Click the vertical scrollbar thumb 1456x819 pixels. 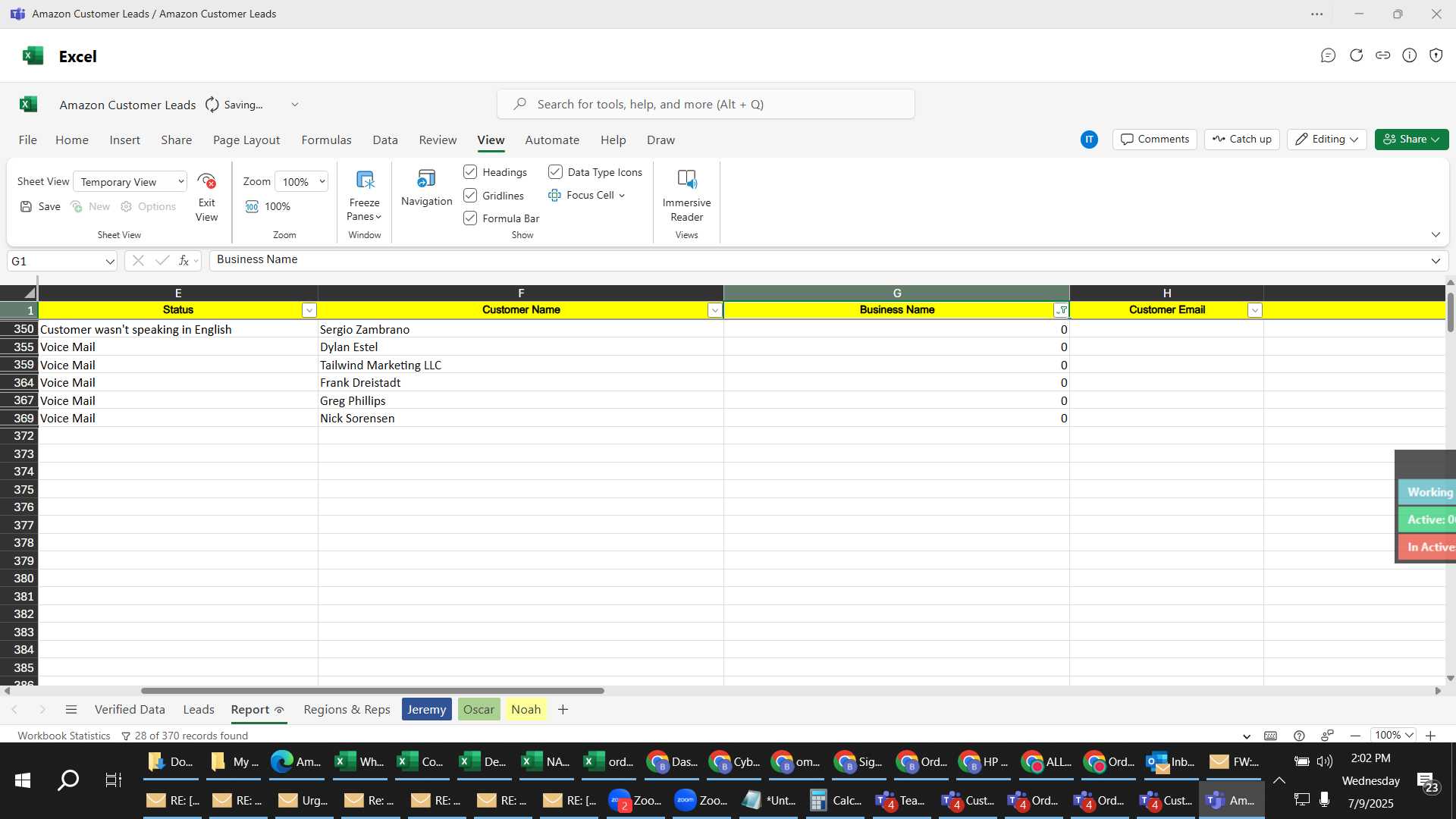pyautogui.click(x=1450, y=311)
